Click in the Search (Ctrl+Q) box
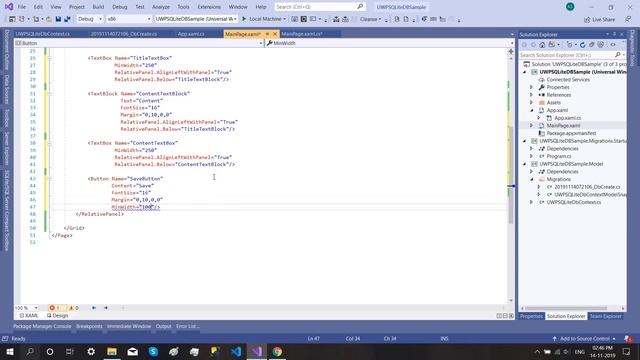Screen dimensions: 640x360 (x=320, y=7)
